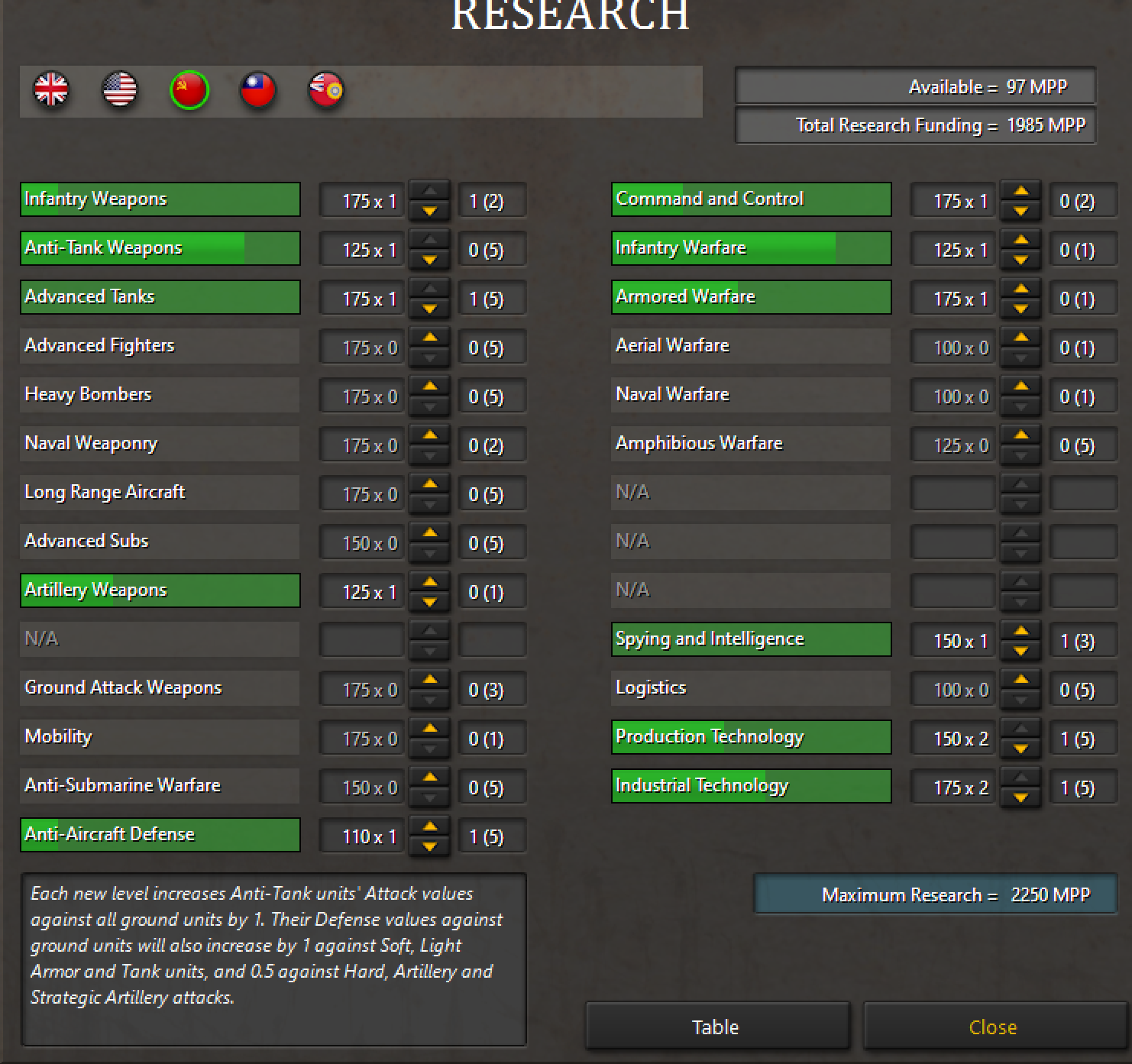Image resolution: width=1132 pixels, height=1064 pixels.
Task: Decrease Spying and Intelligence research with down arrow
Action: (1021, 651)
